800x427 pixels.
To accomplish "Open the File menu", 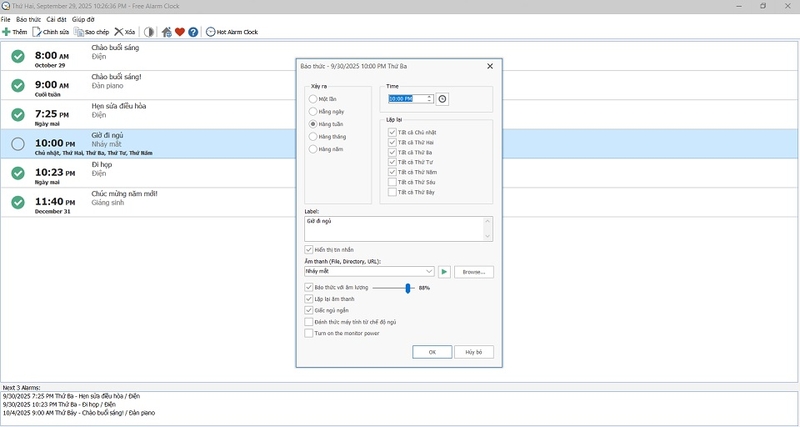I will (6, 19).
